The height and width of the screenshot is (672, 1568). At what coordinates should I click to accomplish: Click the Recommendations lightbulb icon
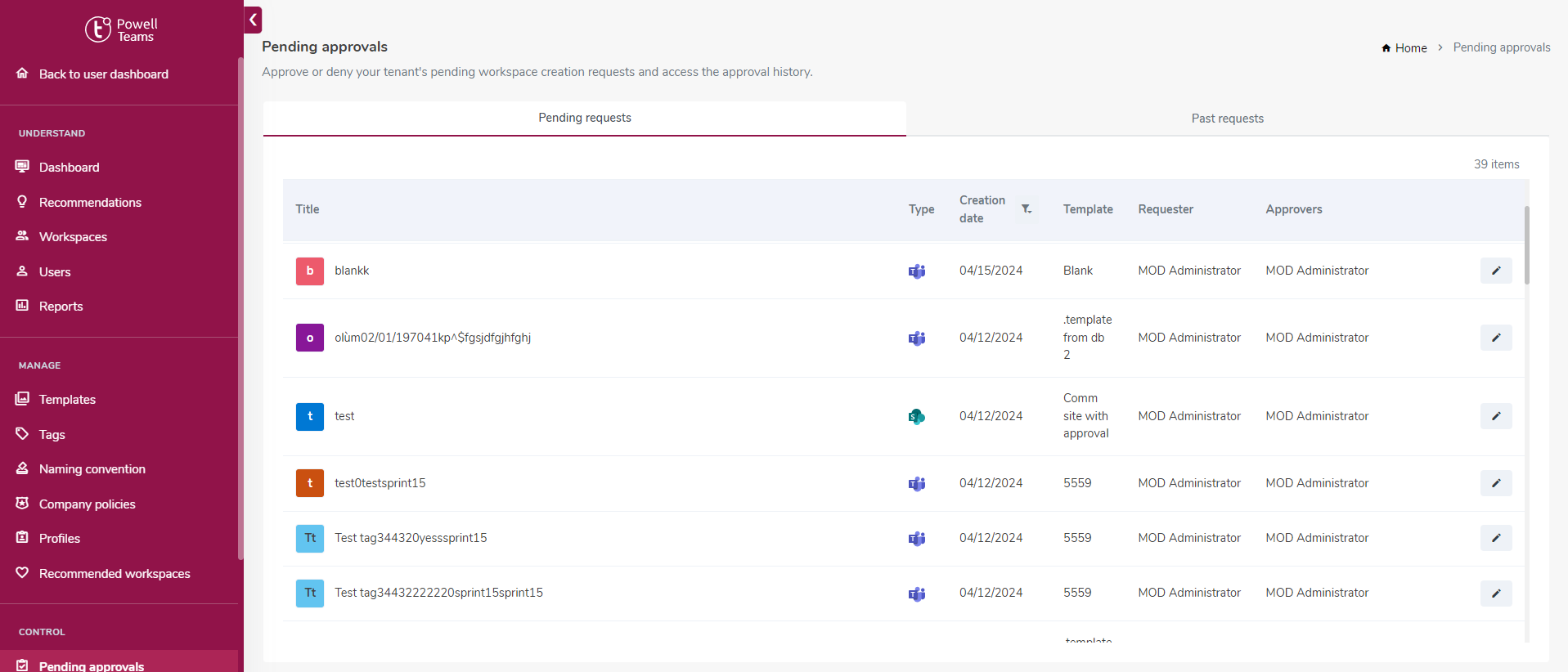[x=22, y=202]
